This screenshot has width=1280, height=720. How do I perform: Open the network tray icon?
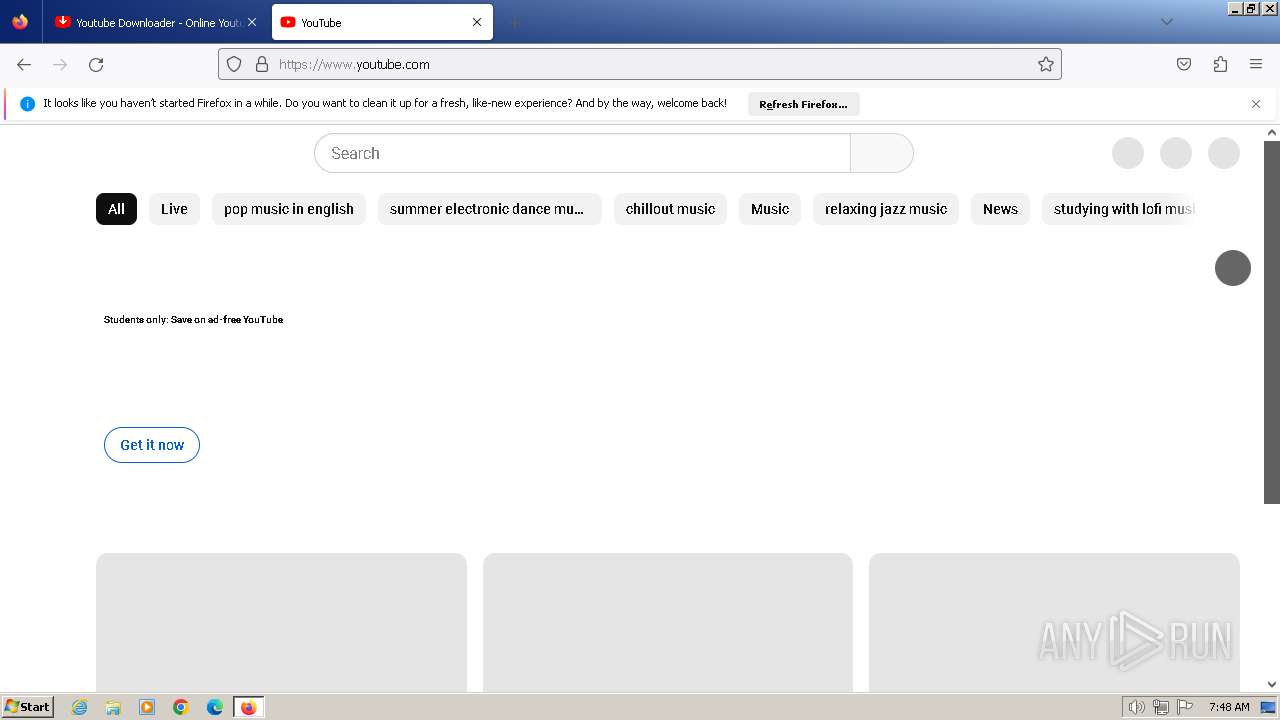[x=1161, y=707]
